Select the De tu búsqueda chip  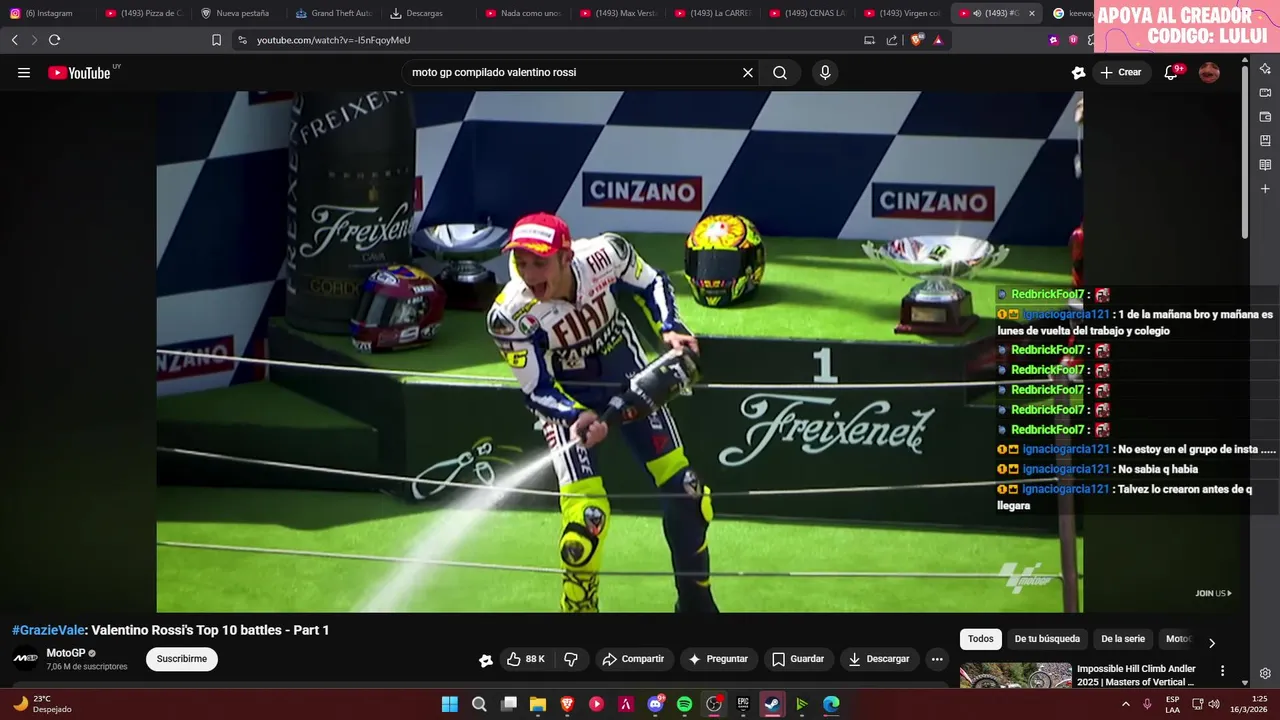[x=1047, y=639]
